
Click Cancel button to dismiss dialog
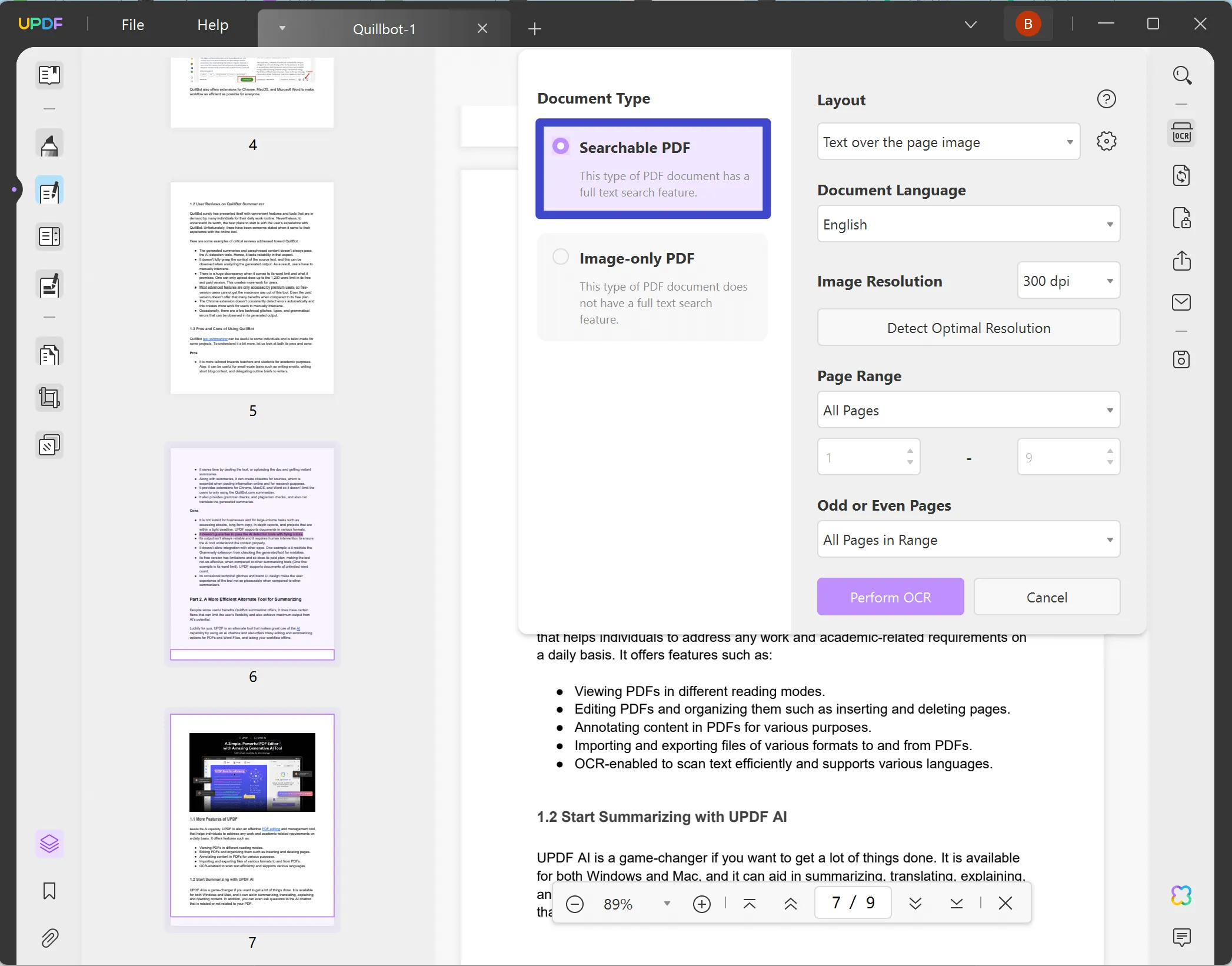point(1047,597)
